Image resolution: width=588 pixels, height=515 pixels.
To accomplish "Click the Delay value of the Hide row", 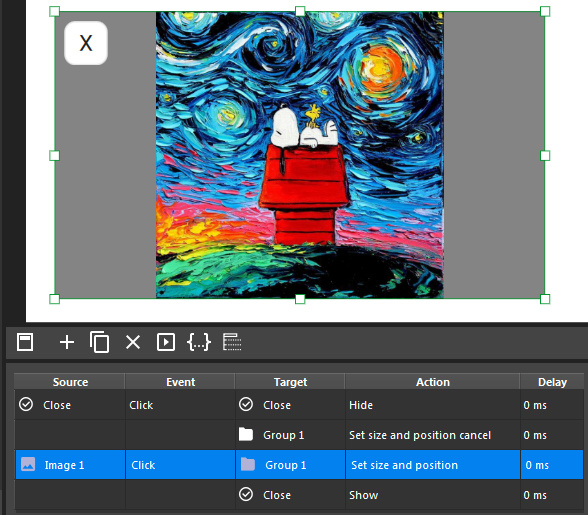I will coord(535,405).
